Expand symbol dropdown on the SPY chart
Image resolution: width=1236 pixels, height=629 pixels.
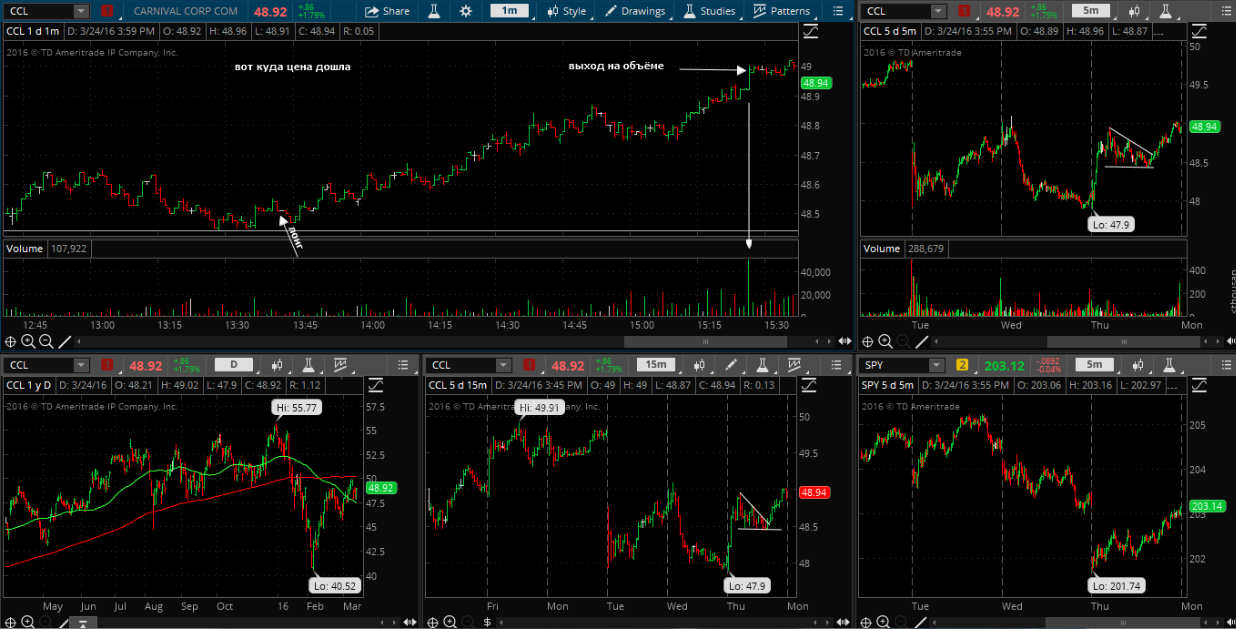pyautogui.click(x=937, y=365)
